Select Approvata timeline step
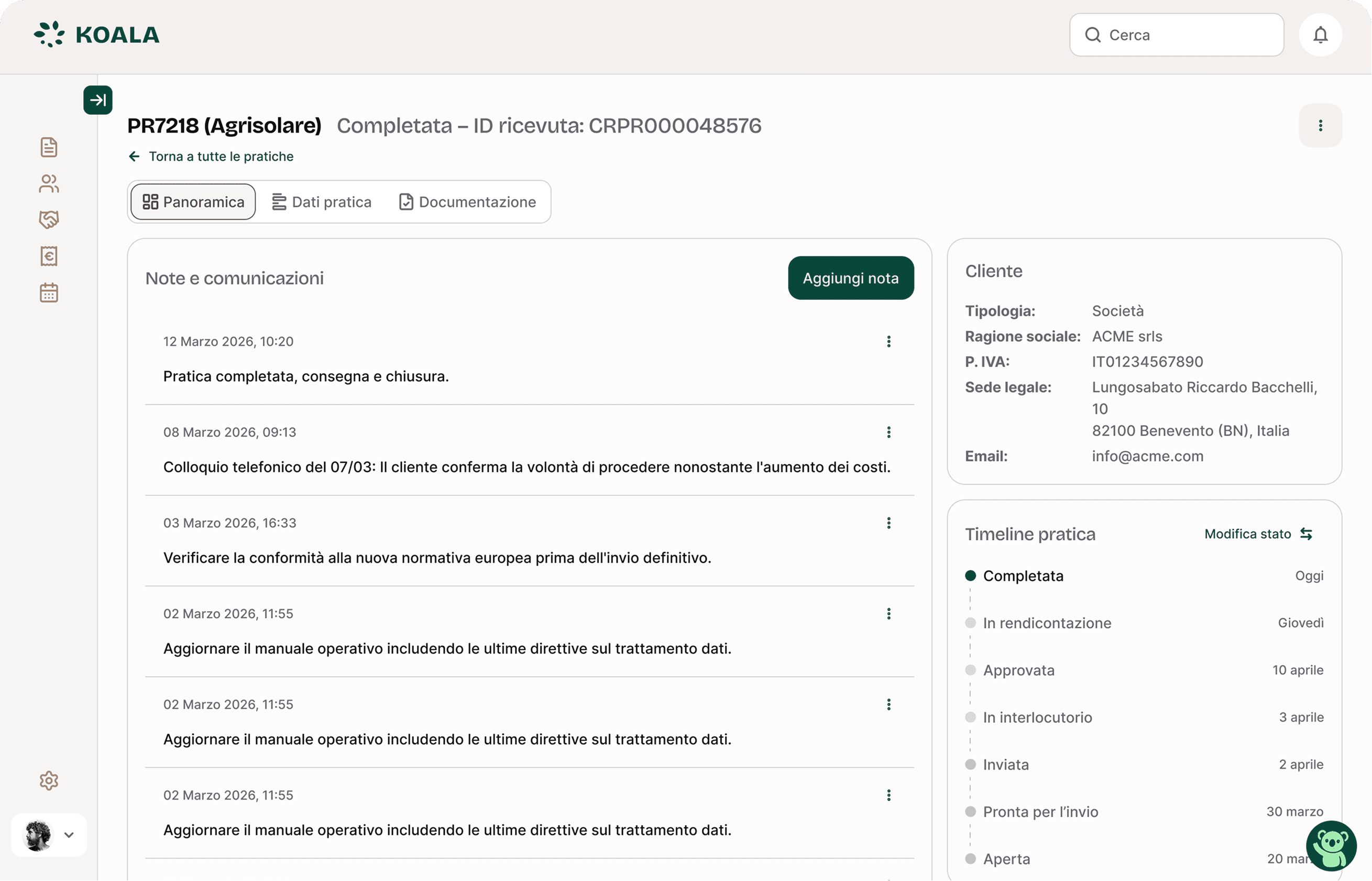The width and height of the screenshot is (1372, 881). pos(1019,670)
